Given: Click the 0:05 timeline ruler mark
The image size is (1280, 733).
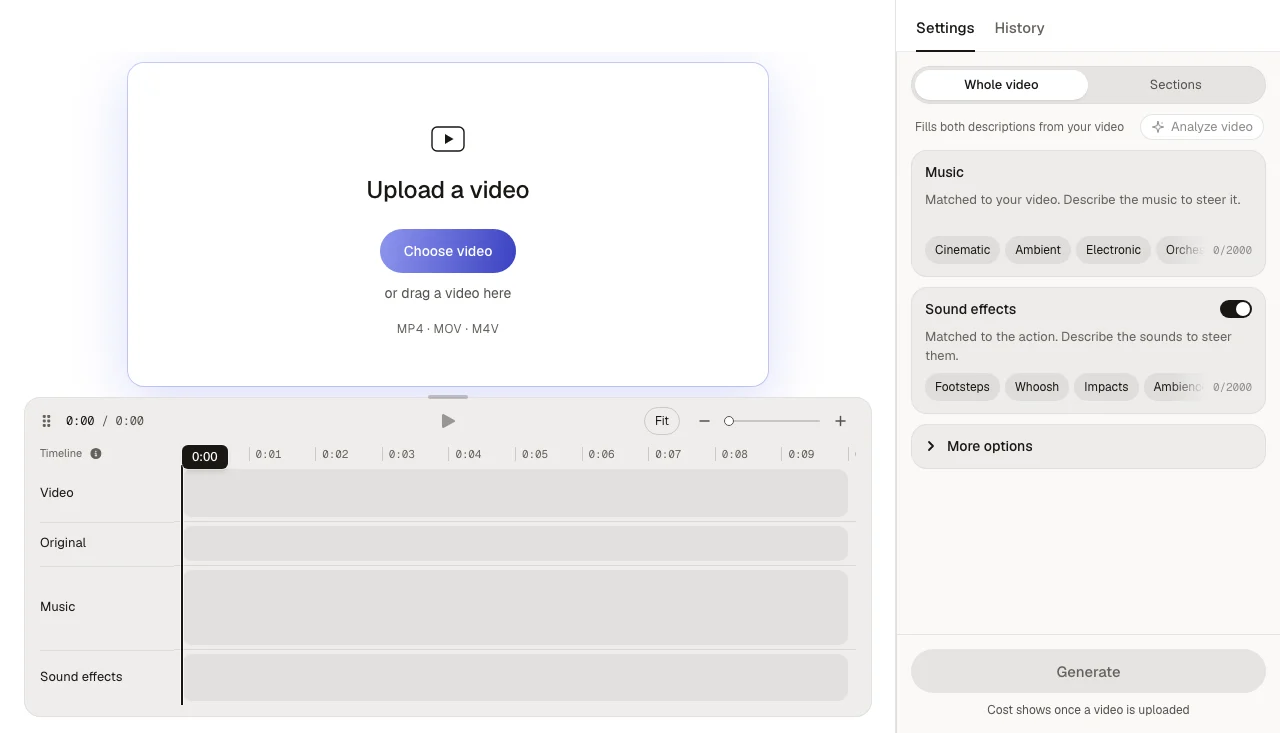Looking at the screenshot, I should pos(535,454).
